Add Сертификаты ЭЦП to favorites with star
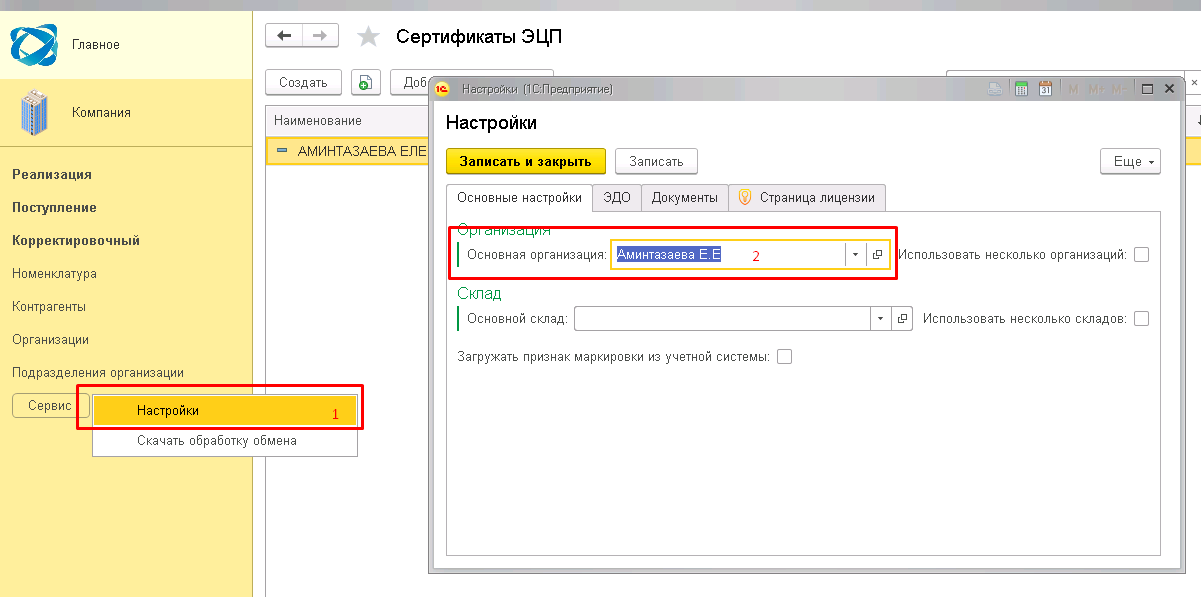The height and width of the screenshot is (597, 1201). coord(369,37)
